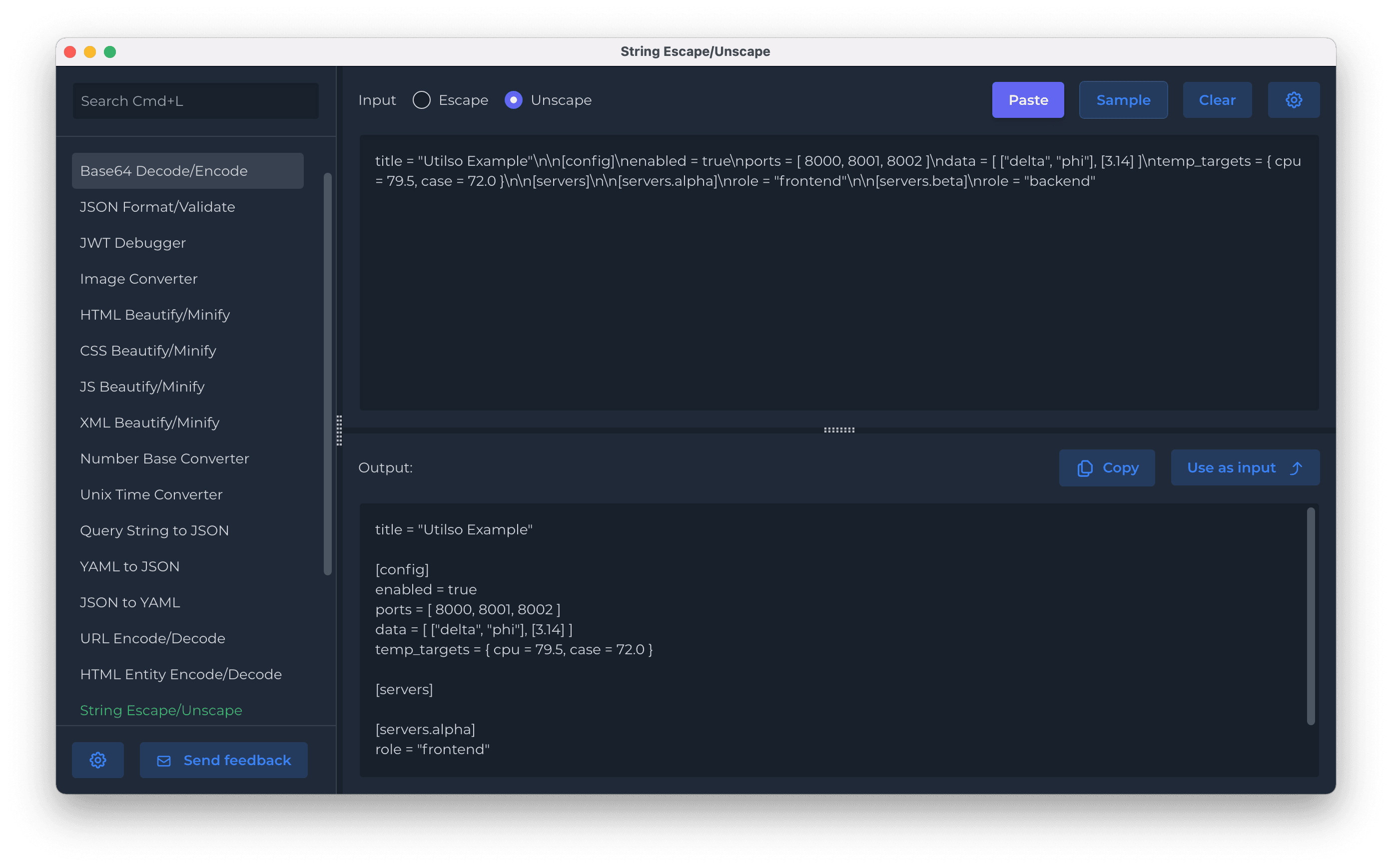The height and width of the screenshot is (868, 1392).
Task: Open sidebar settings gear at bottom left
Action: pyautogui.click(x=97, y=760)
